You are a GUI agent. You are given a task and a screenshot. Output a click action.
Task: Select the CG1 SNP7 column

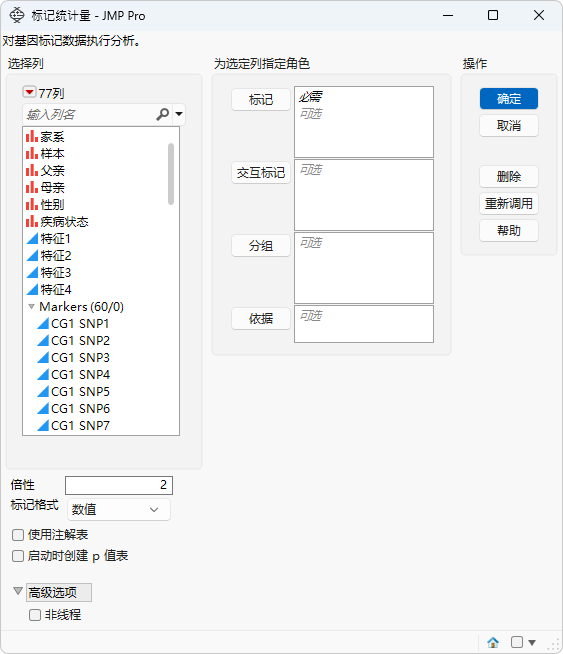click(x=73, y=425)
